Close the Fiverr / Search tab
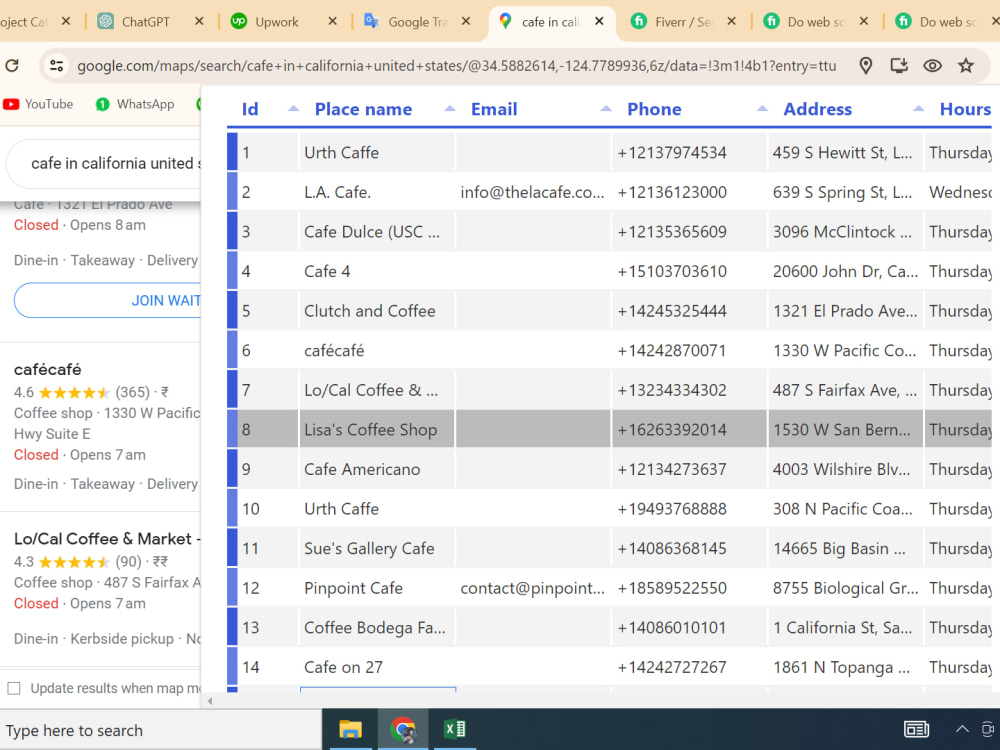The width and height of the screenshot is (1000, 750). point(732,21)
